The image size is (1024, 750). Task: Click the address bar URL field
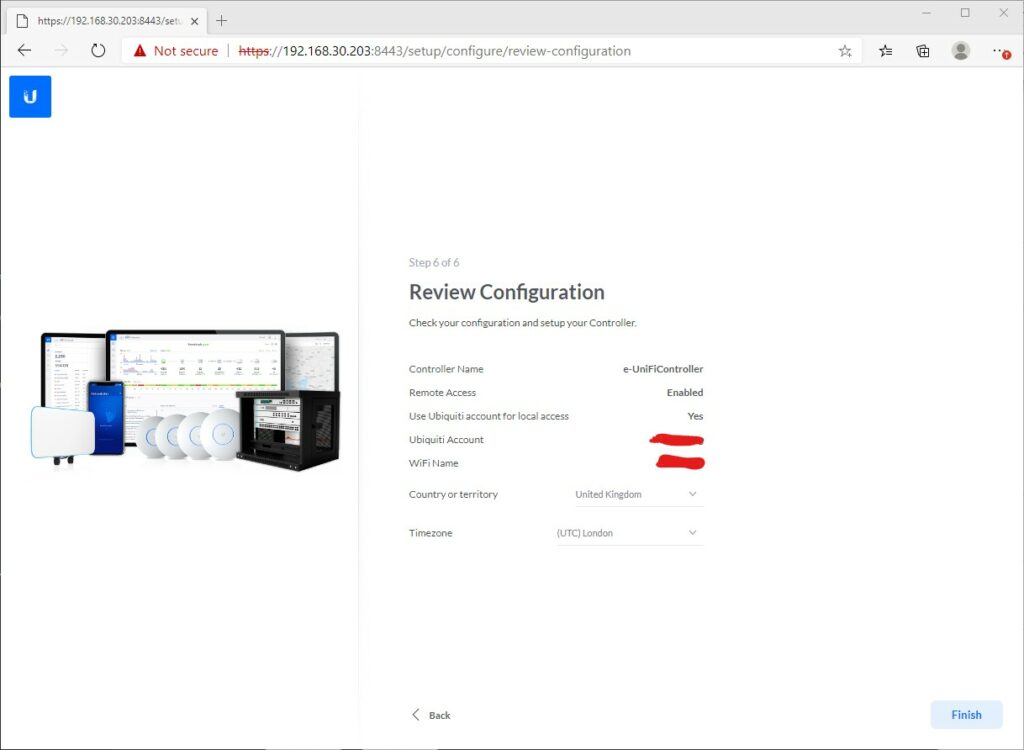(490, 51)
